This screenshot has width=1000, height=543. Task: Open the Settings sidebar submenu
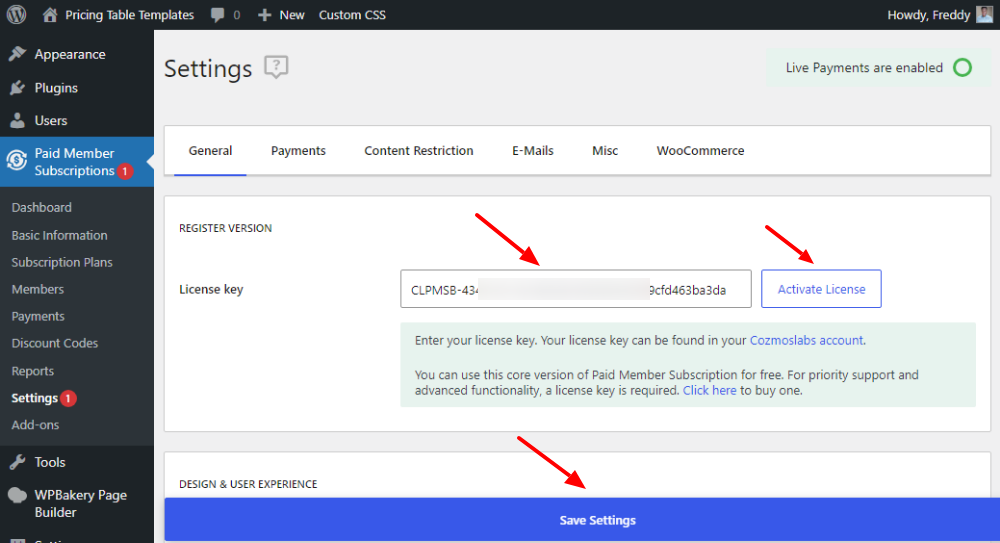tap(34, 398)
